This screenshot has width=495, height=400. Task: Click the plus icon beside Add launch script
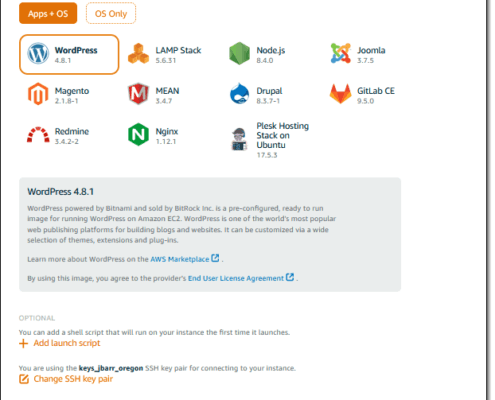click(x=23, y=343)
